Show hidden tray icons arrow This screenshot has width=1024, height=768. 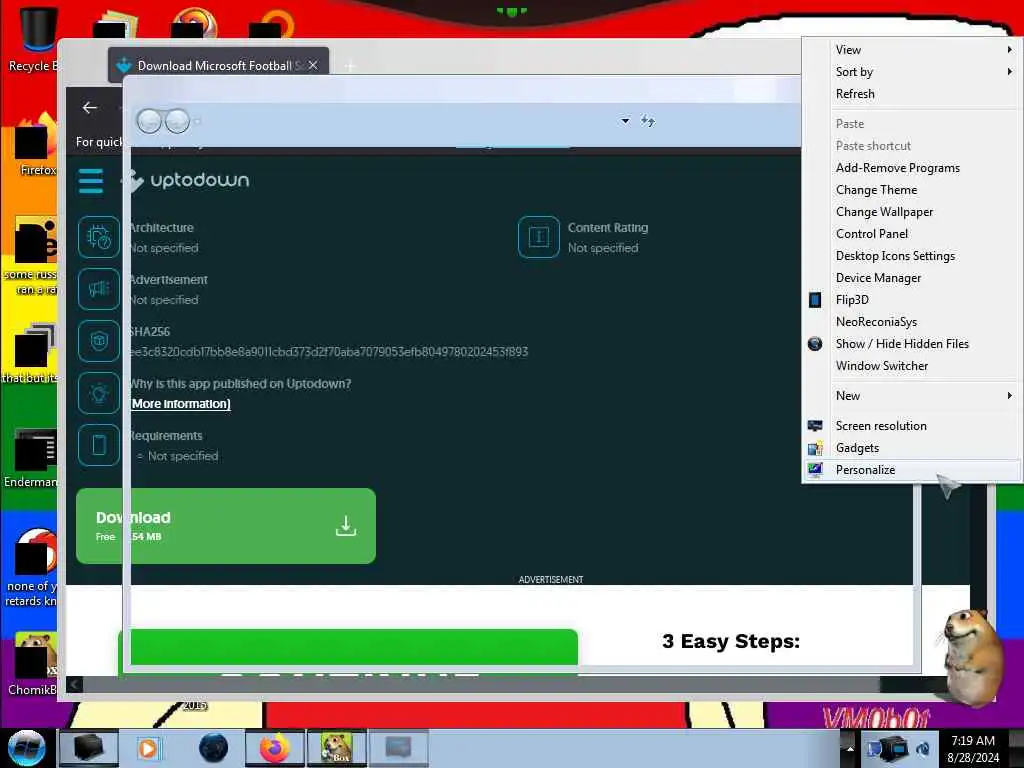[850, 748]
